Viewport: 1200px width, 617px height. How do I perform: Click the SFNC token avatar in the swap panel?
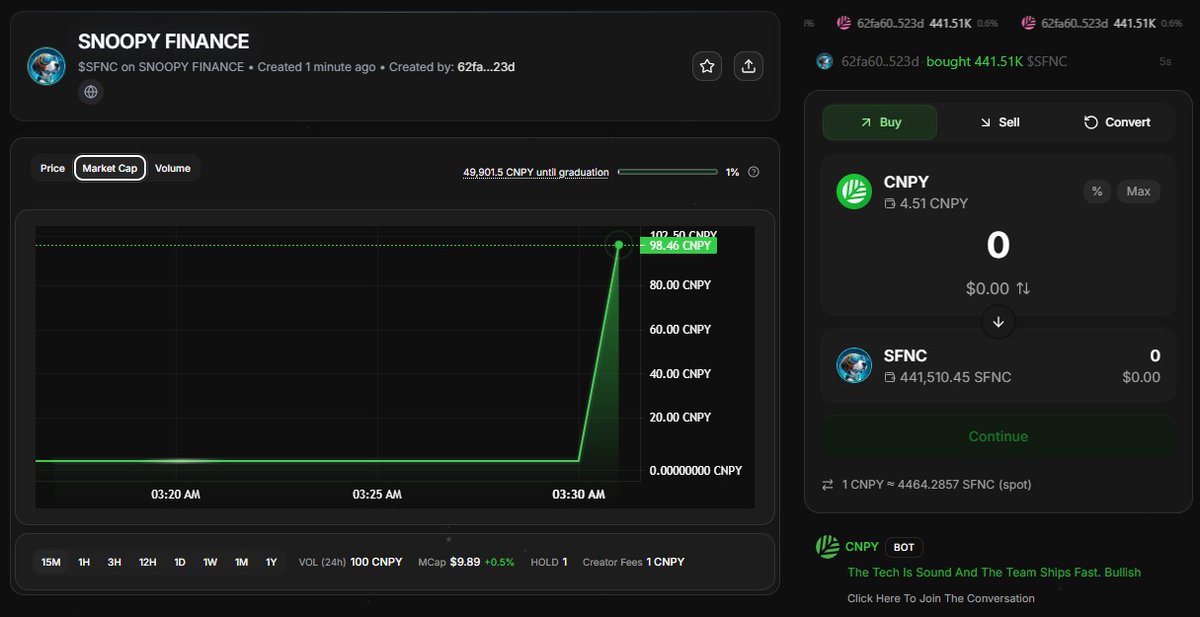click(x=854, y=367)
